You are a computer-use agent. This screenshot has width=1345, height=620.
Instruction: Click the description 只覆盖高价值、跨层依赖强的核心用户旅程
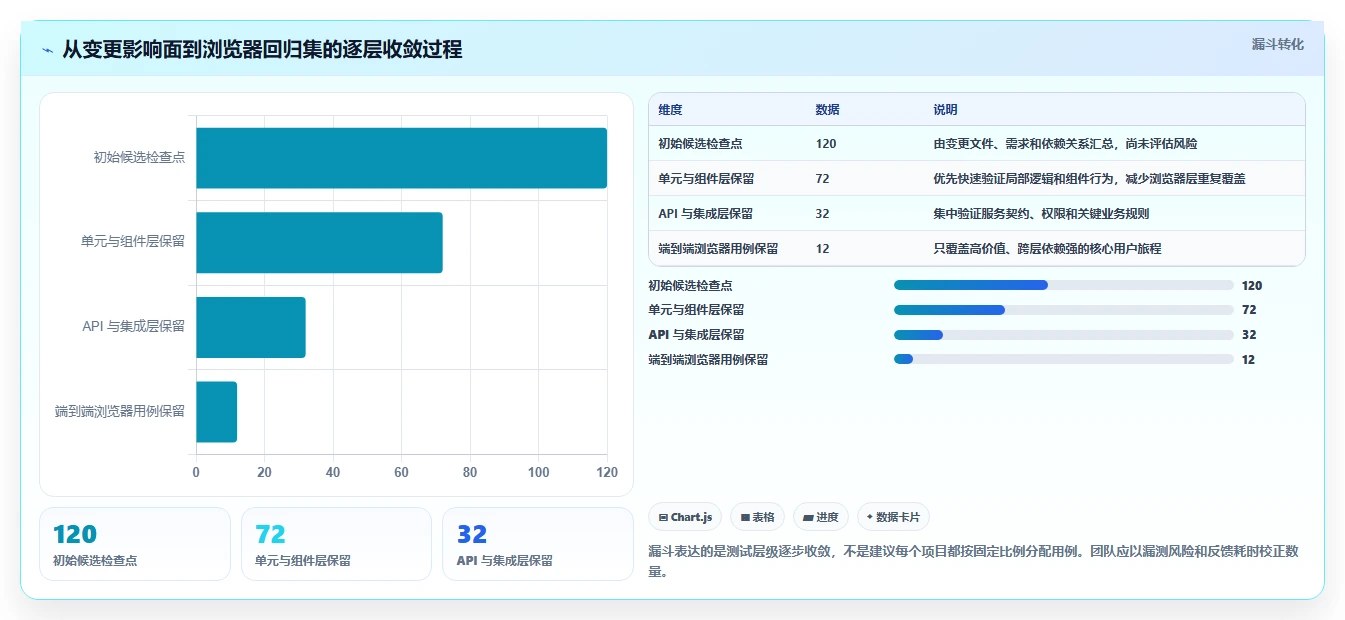pyautogui.click(x=1047, y=249)
